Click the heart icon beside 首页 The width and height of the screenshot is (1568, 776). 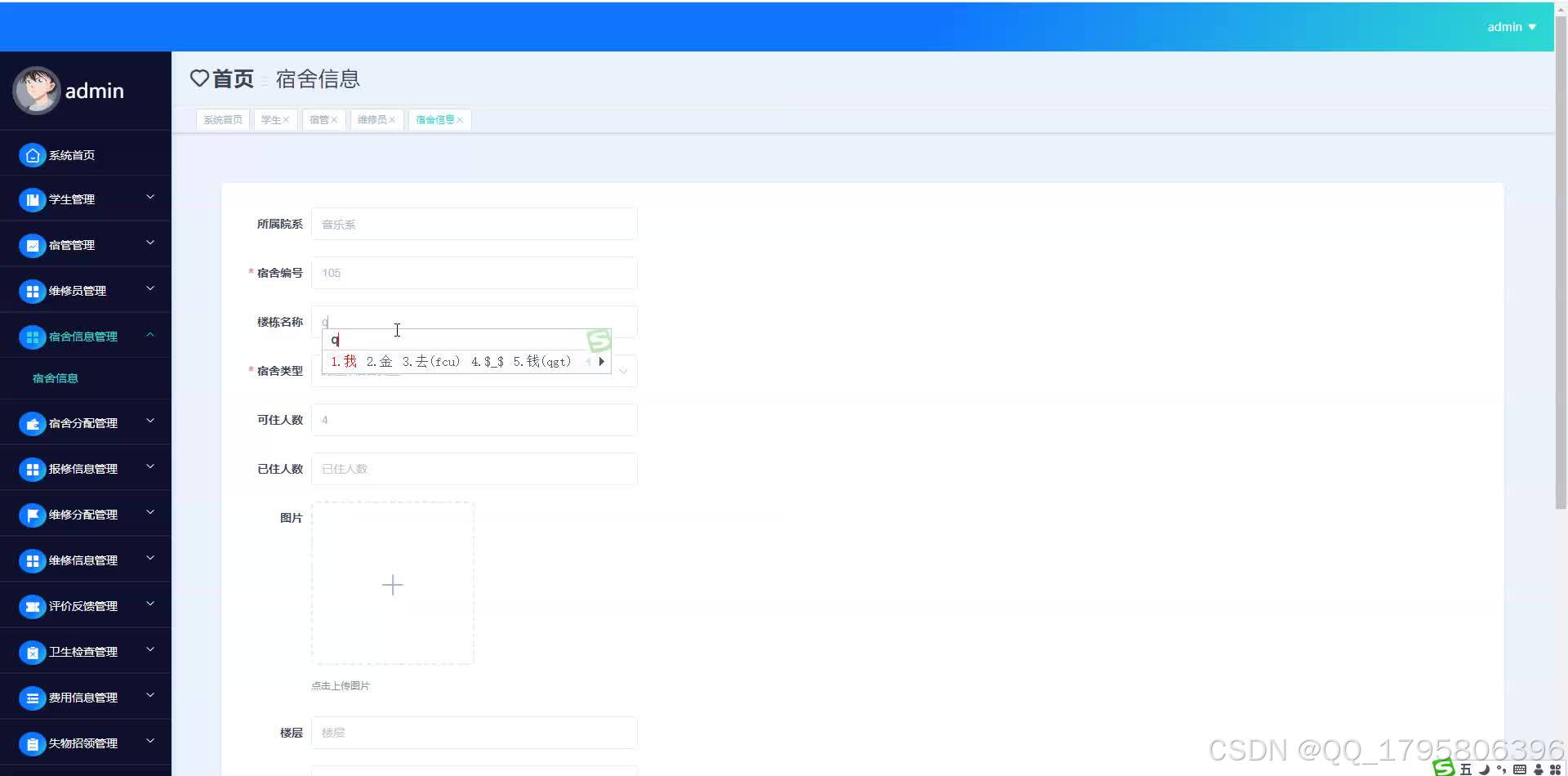(199, 78)
